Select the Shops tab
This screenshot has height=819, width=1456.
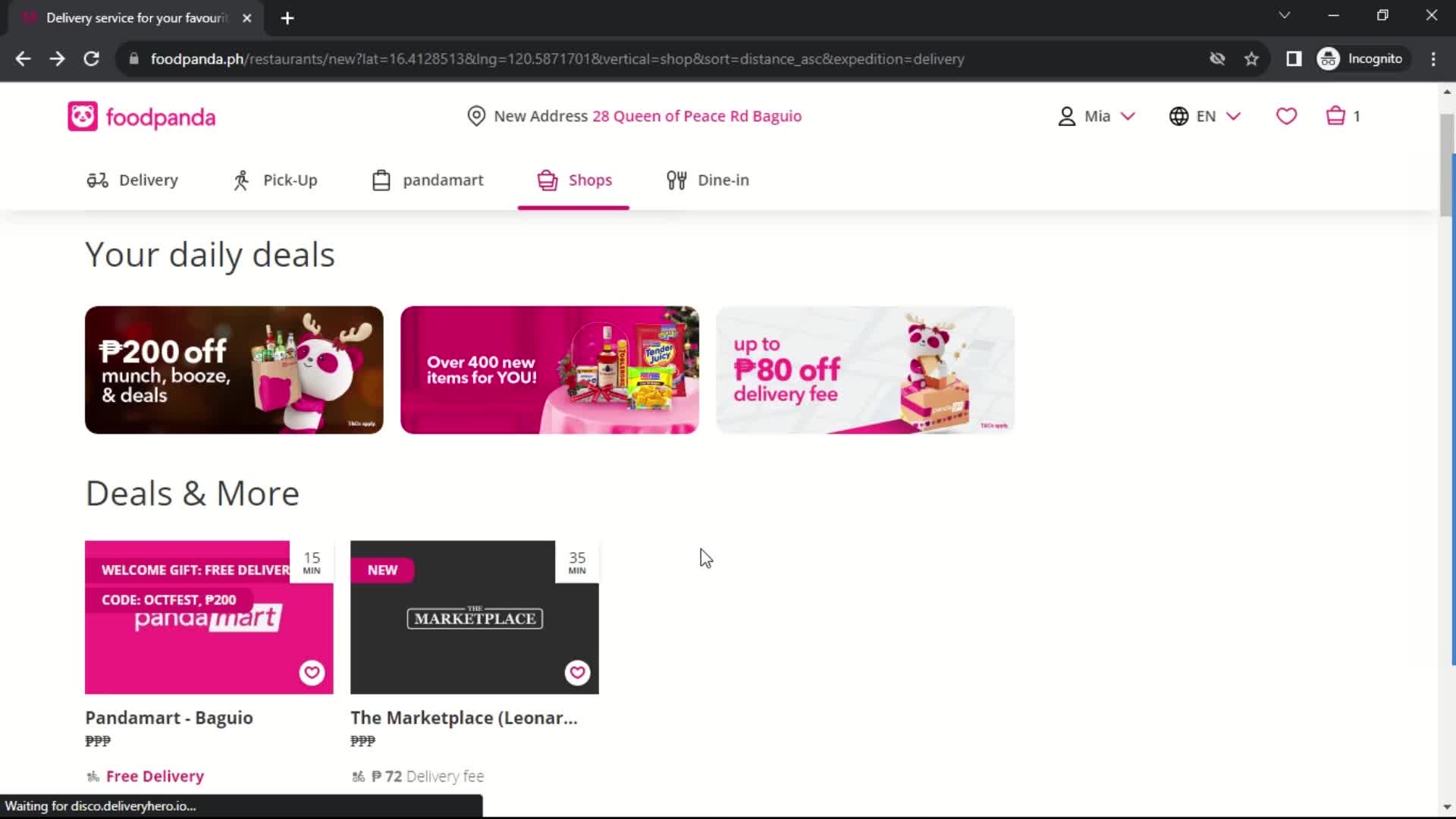(574, 180)
